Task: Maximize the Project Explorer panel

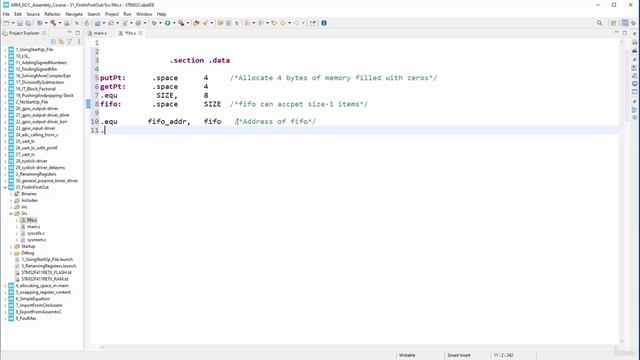Action: (78, 33)
